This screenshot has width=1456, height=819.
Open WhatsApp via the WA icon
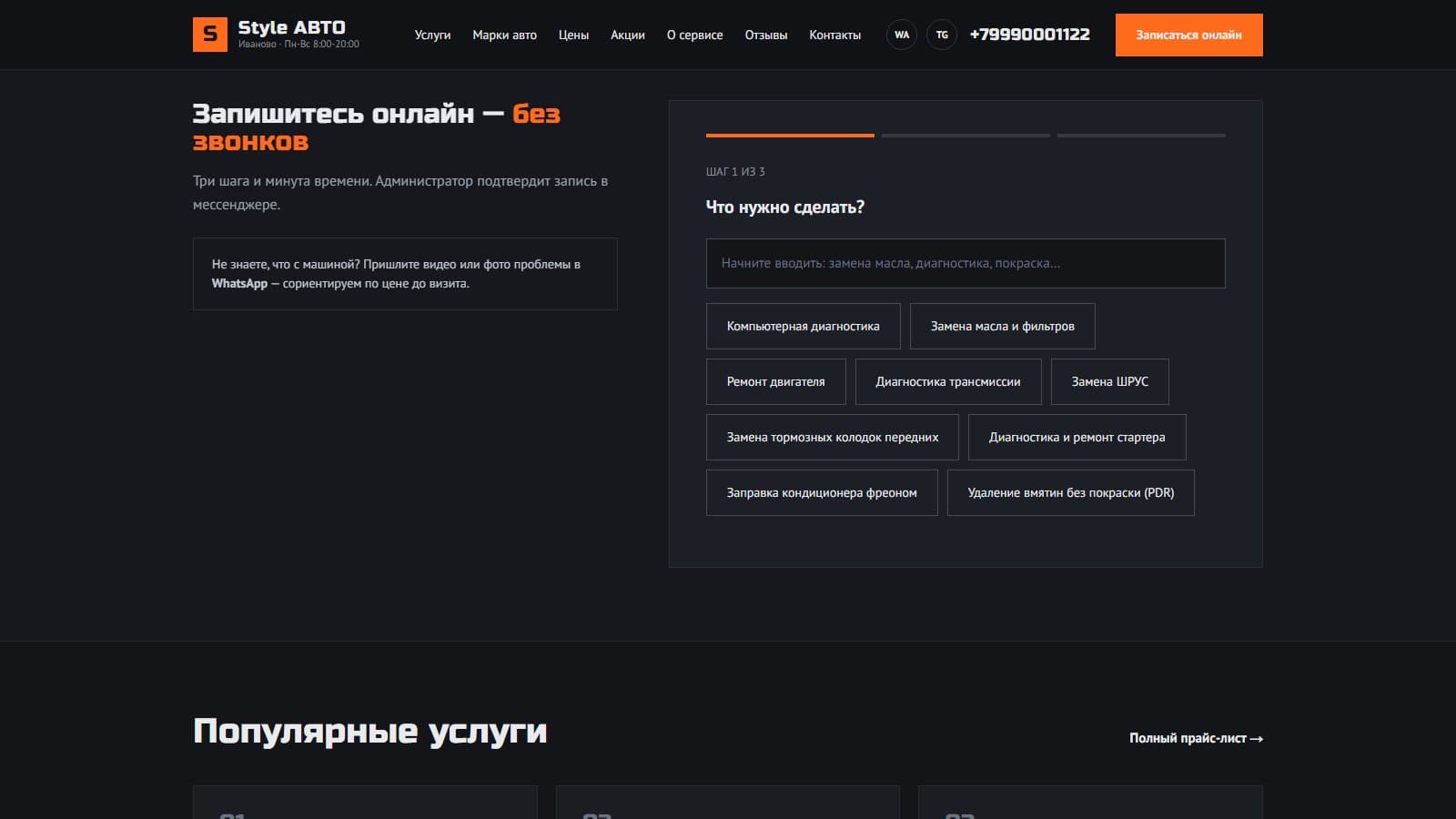point(902,35)
